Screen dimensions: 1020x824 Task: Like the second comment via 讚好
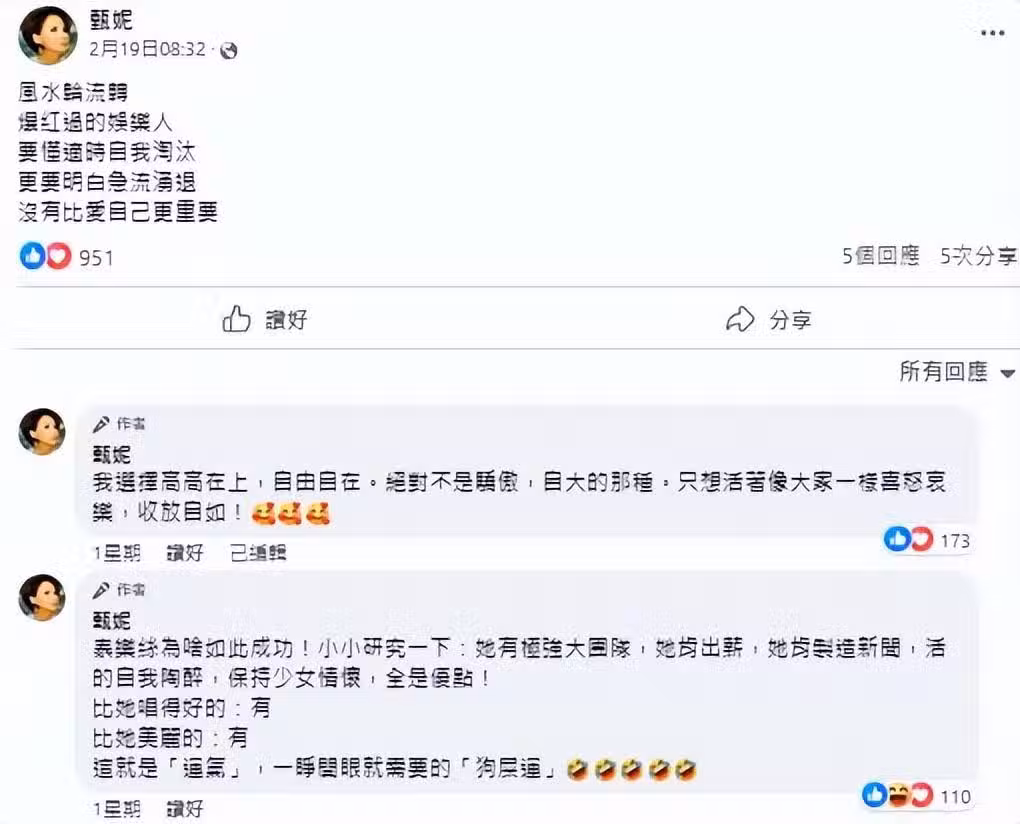[185, 808]
